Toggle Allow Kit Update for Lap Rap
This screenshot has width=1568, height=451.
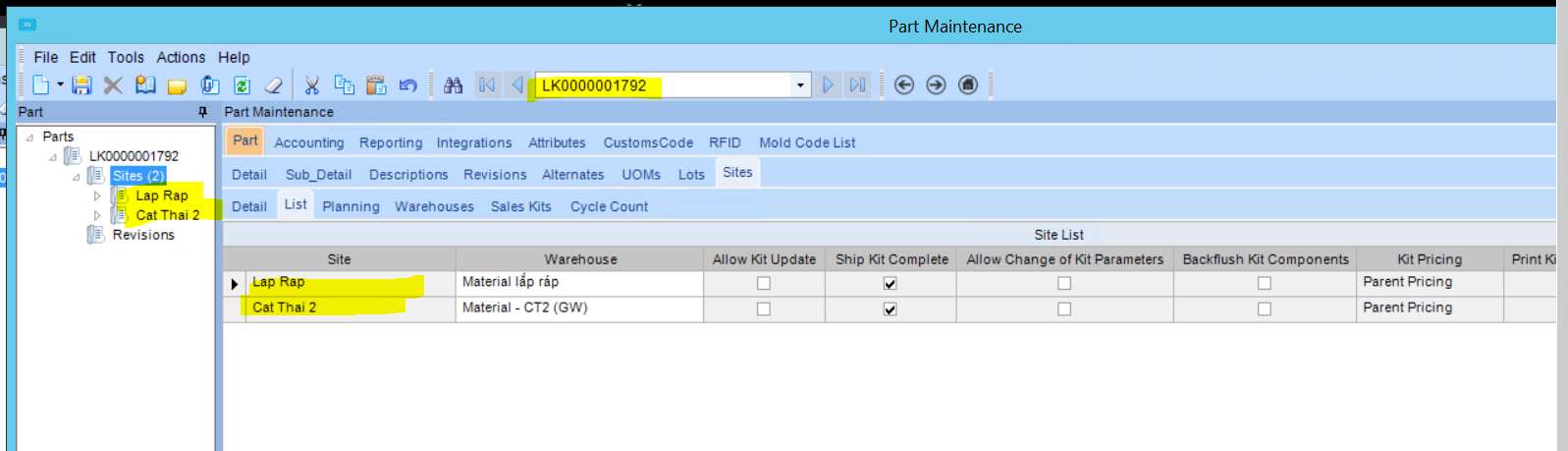click(764, 283)
